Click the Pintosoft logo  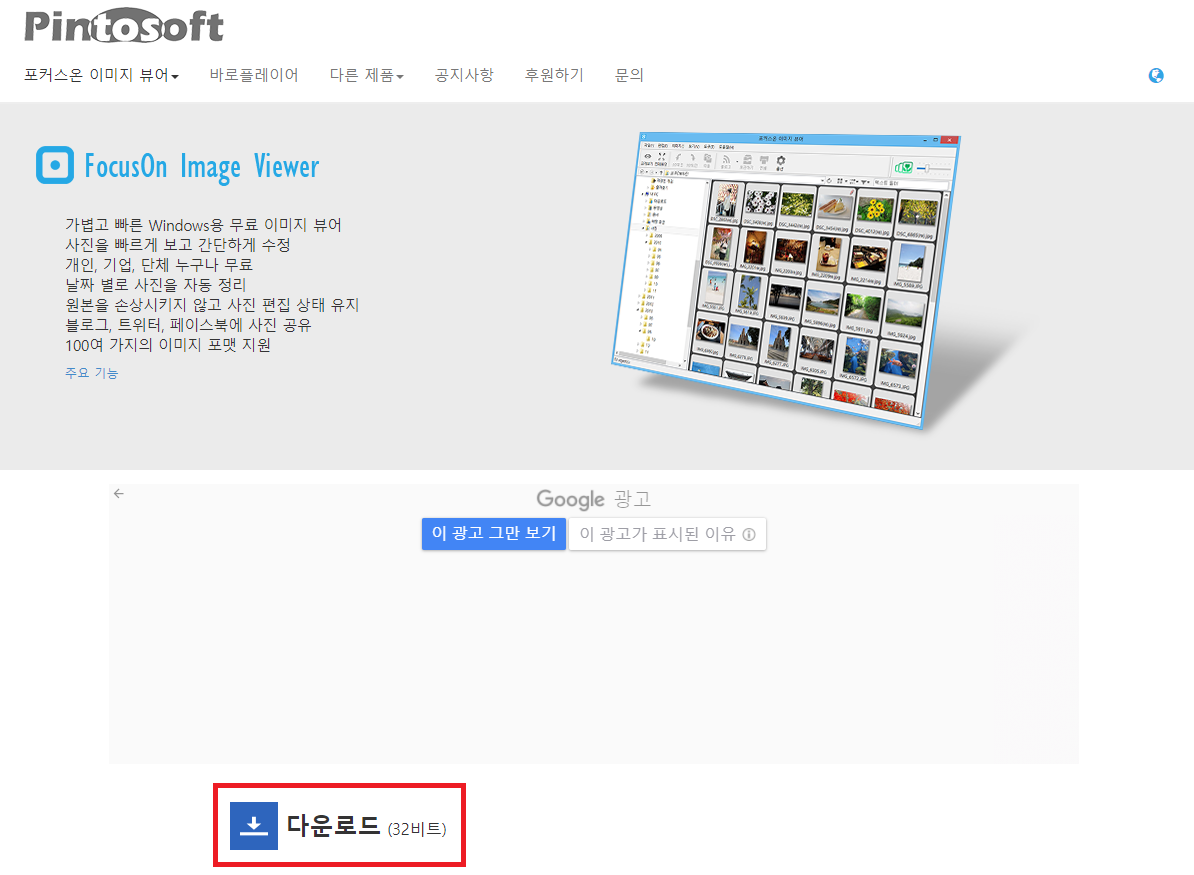coord(124,26)
